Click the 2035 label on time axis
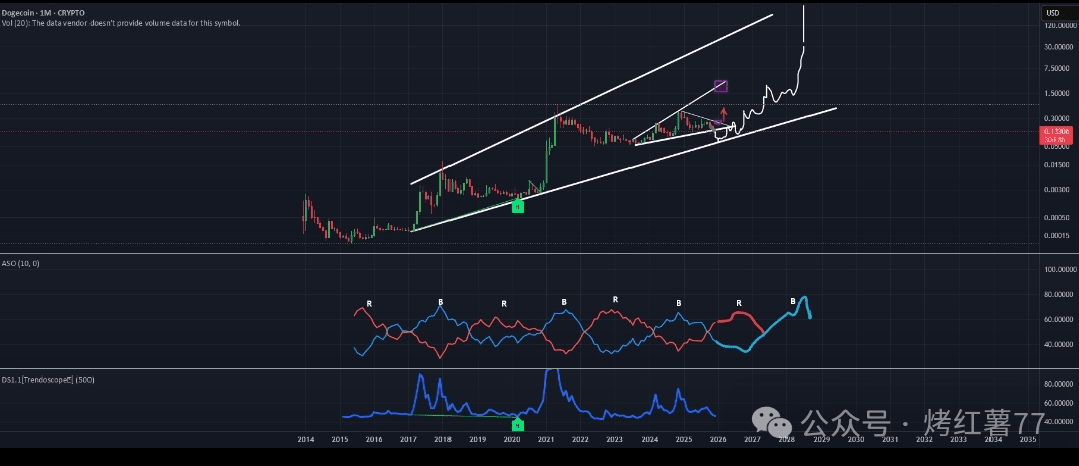The image size is (1079, 466). [1028, 439]
